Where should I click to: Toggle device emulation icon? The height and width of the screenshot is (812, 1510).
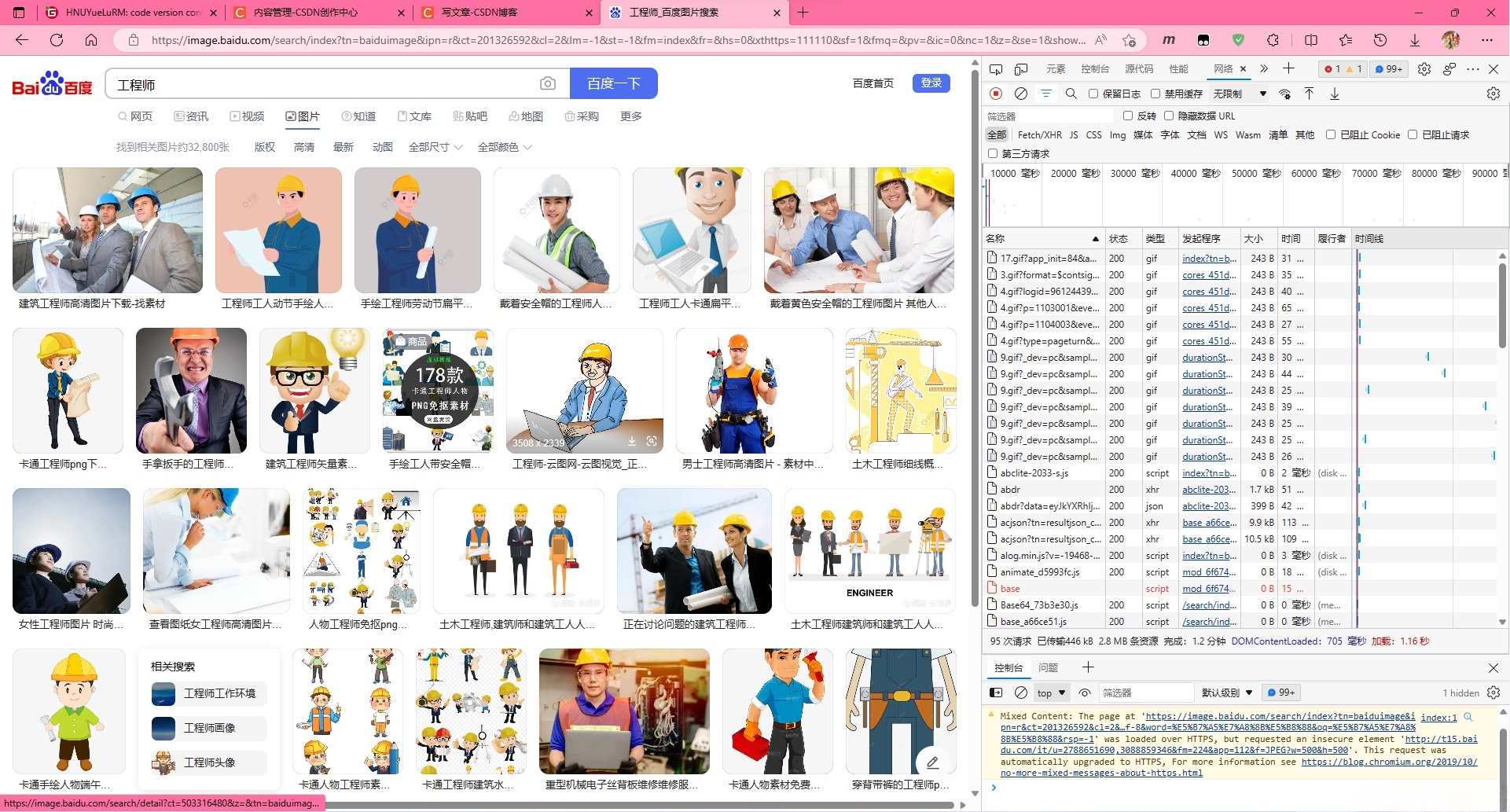point(1021,69)
